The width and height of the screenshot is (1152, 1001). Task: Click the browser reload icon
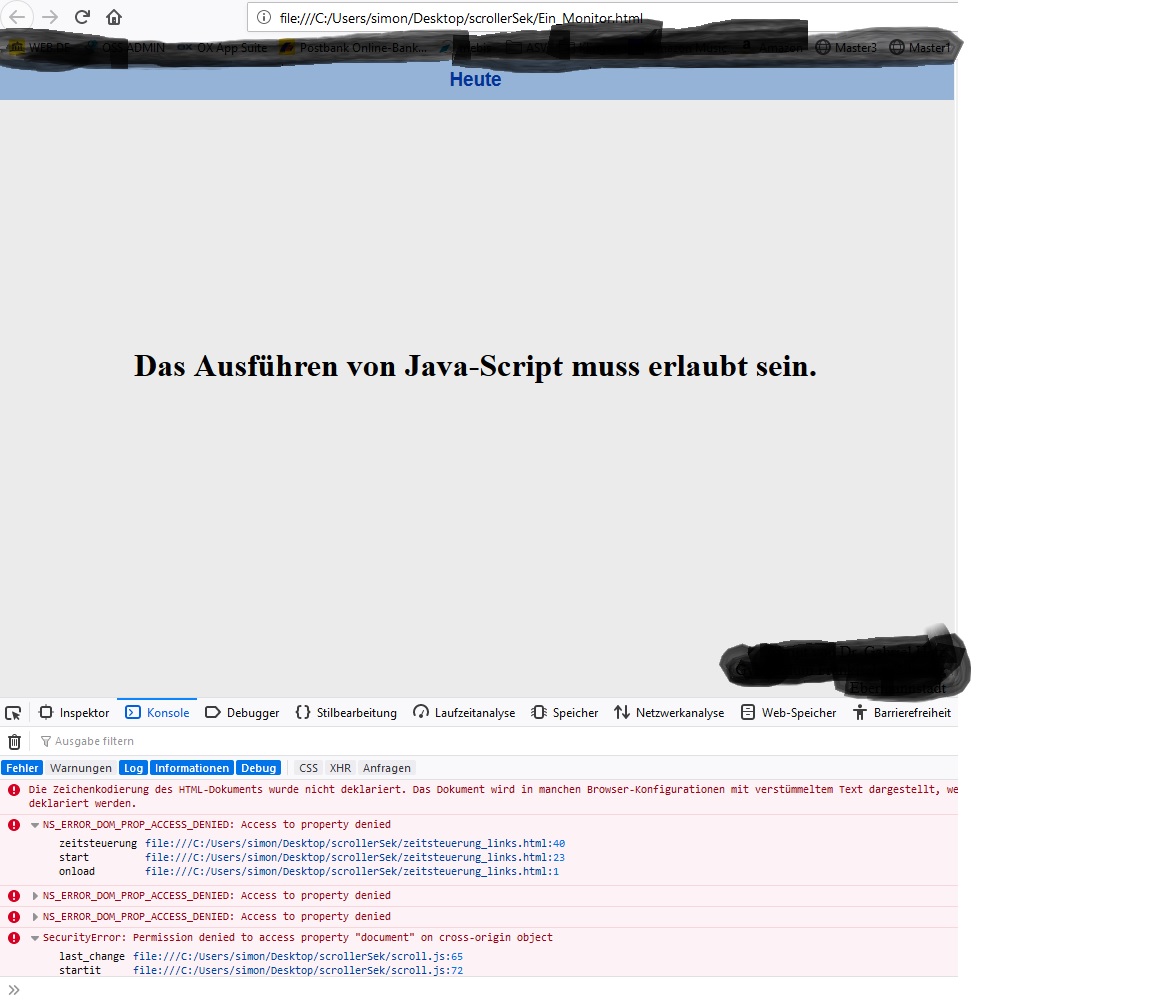(x=82, y=17)
